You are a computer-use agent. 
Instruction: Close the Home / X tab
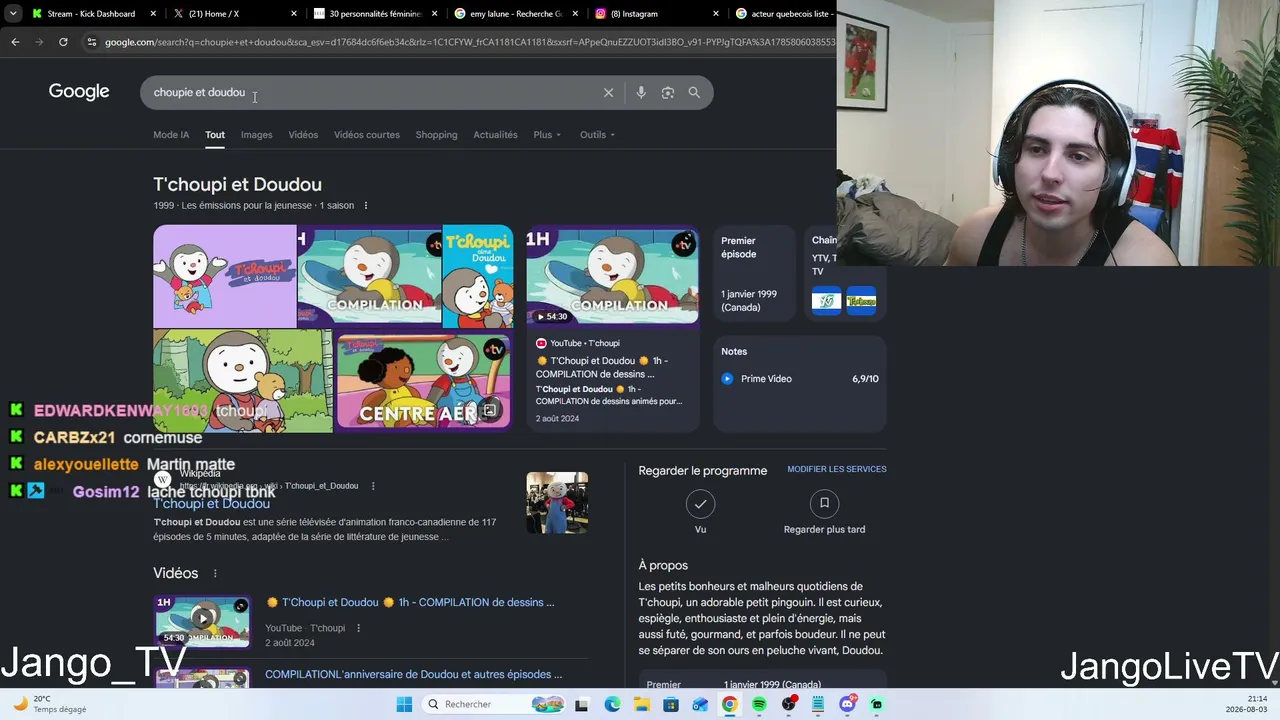coord(294,14)
